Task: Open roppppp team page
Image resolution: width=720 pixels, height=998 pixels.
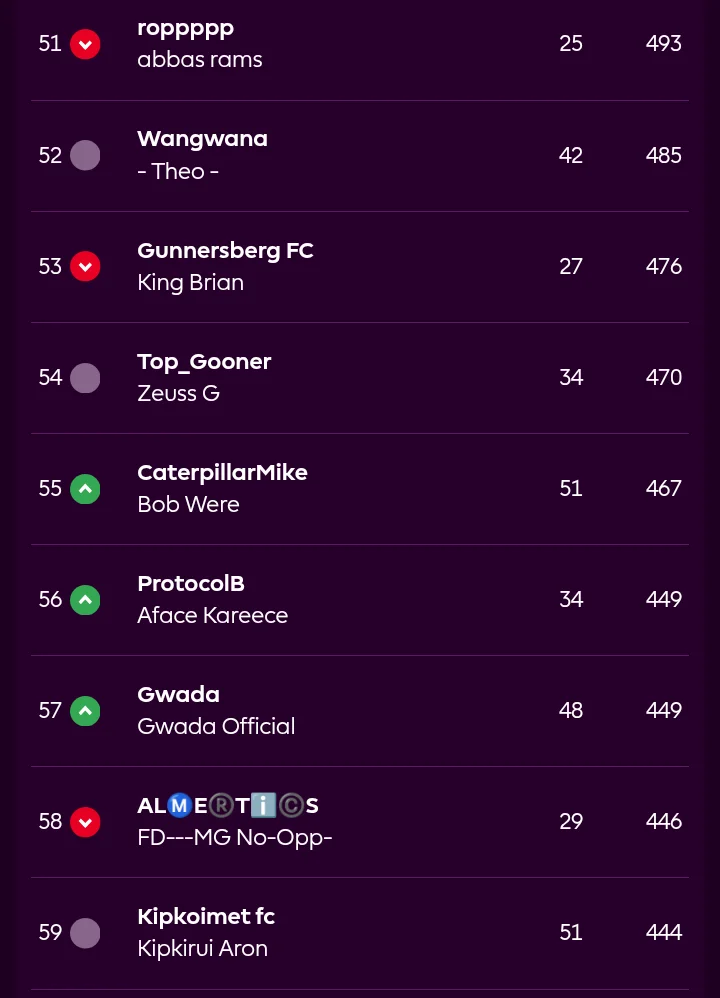Action: point(185,28)
